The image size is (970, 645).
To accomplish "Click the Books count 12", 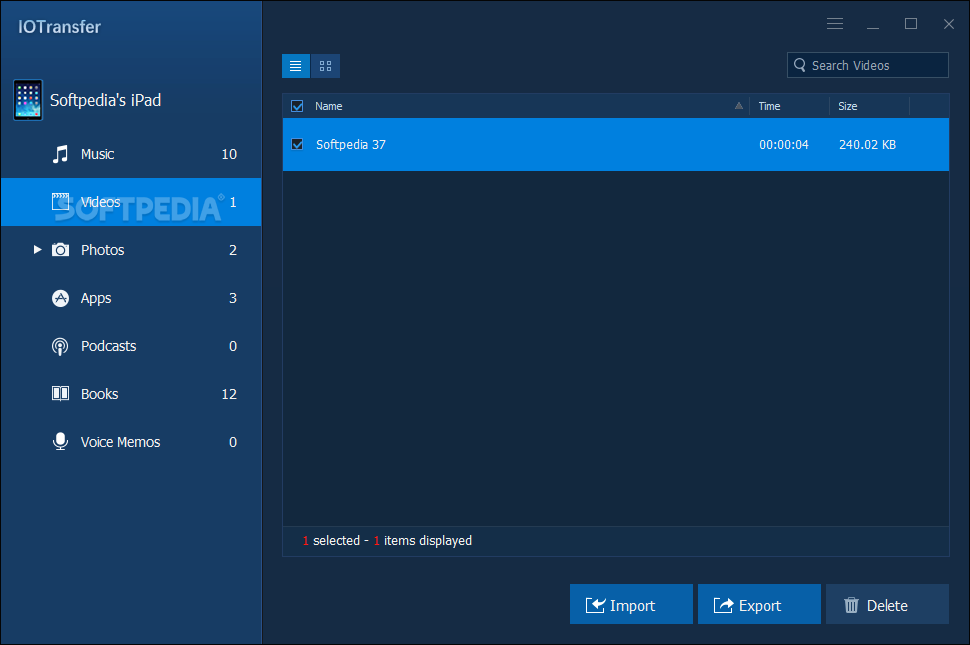I will [x=229, y=394].
